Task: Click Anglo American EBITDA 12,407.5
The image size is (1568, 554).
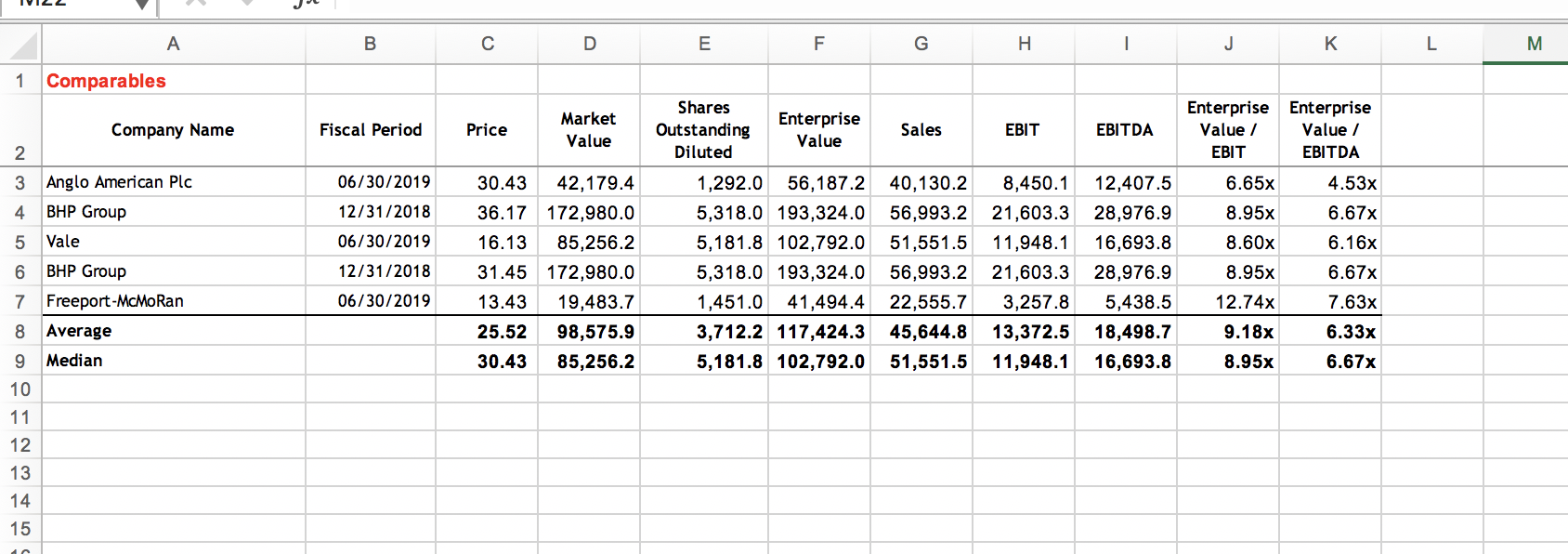Action: coord(1126,182)
